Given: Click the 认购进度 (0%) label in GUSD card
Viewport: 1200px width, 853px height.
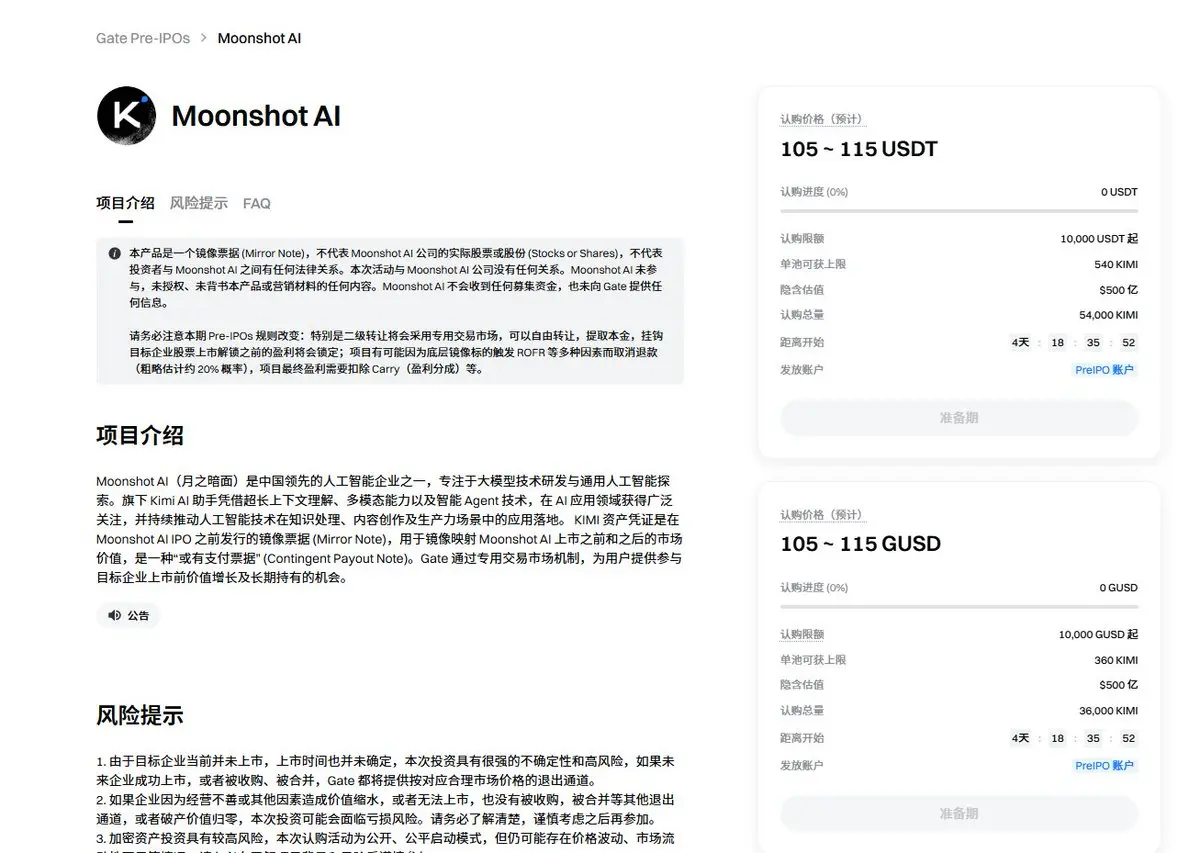Looking at the screenshot, I should point(814,588).
